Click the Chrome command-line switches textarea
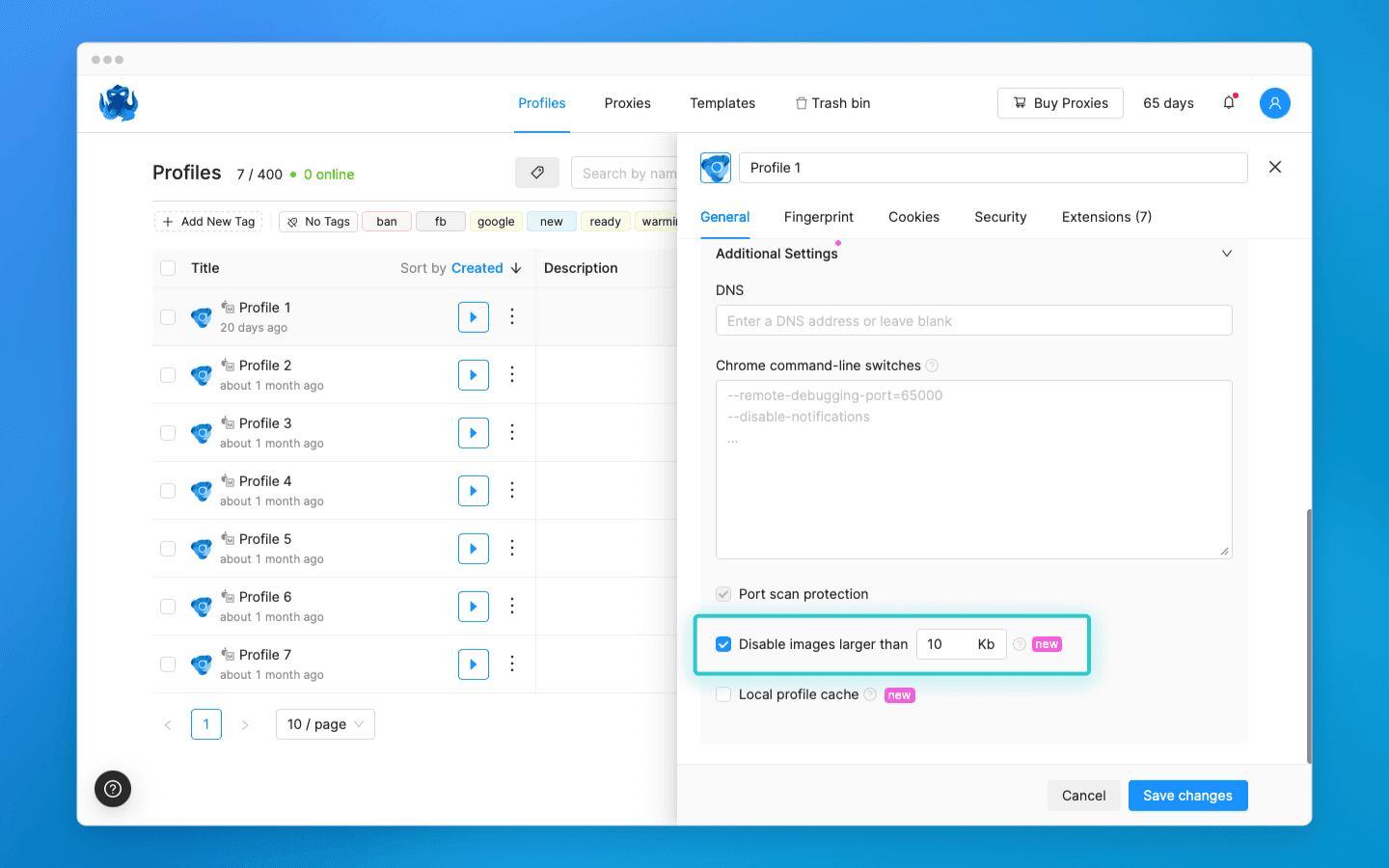The width and height of the screenshot is (1389, 868). 973,470
